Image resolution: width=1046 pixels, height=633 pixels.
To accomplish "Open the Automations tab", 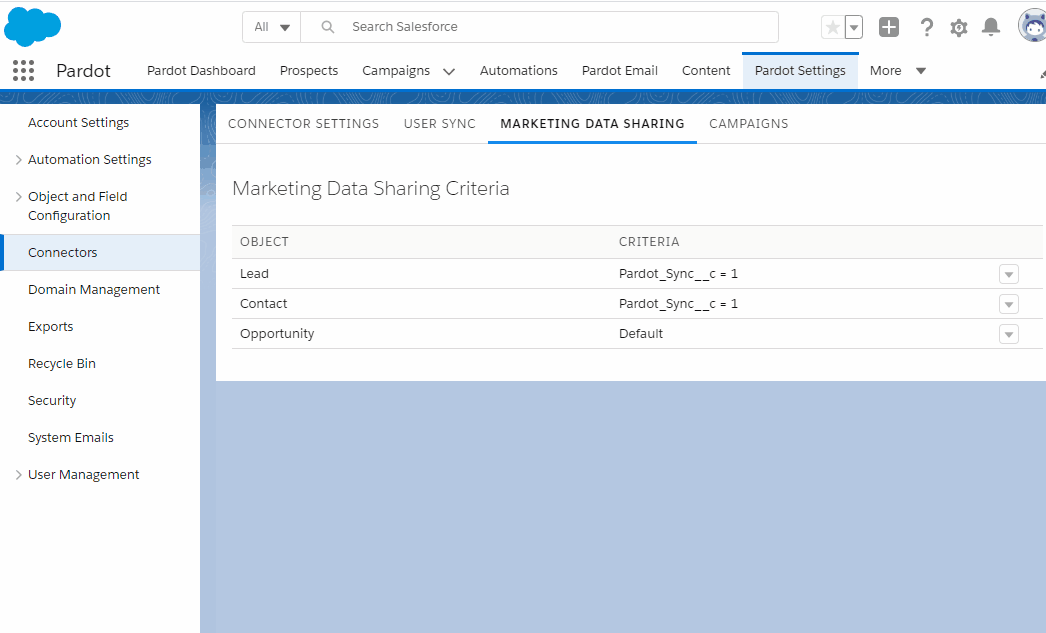I will pos(518,71).
